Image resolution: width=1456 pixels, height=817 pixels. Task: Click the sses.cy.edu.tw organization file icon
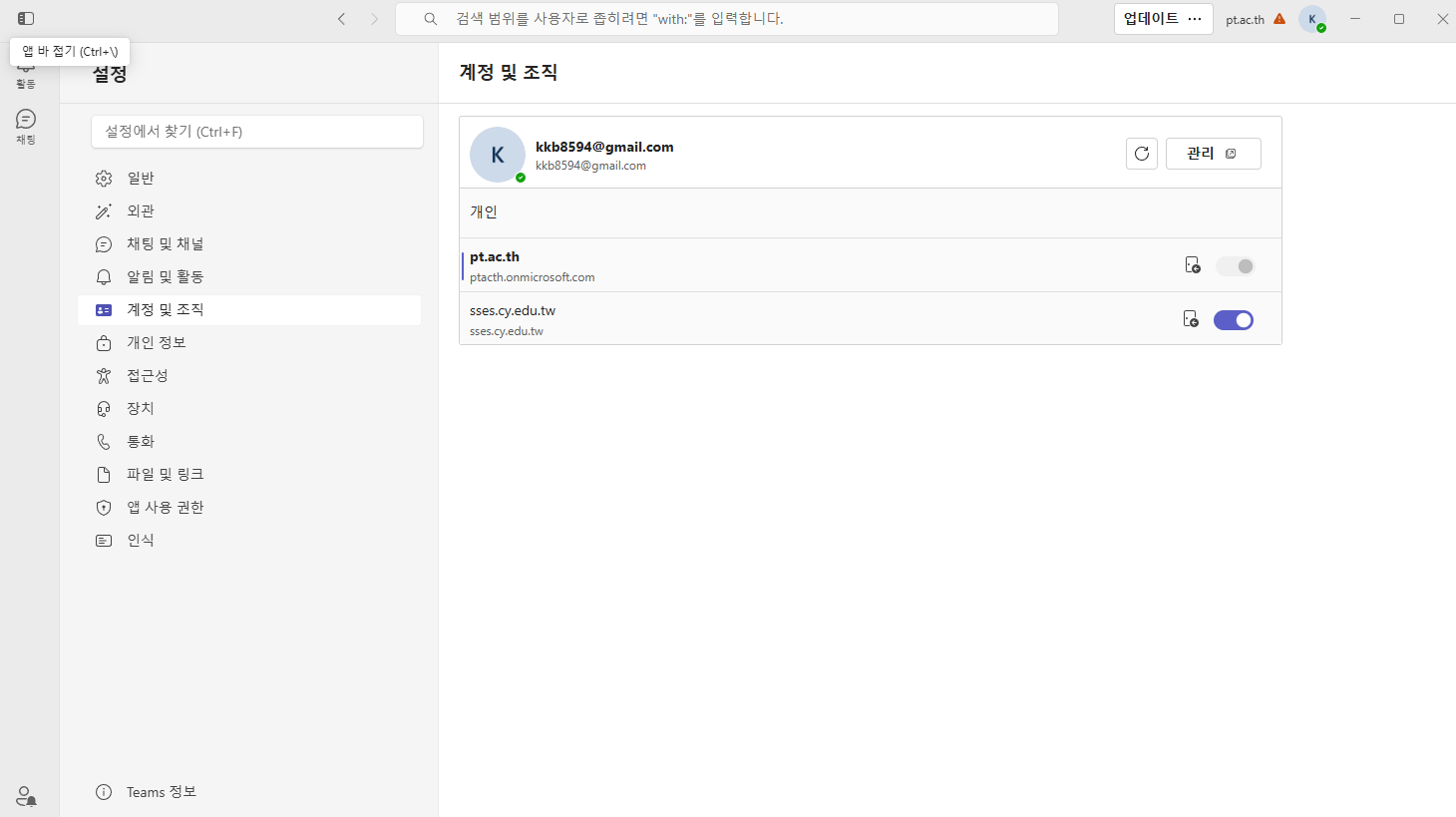point(1191,319)
